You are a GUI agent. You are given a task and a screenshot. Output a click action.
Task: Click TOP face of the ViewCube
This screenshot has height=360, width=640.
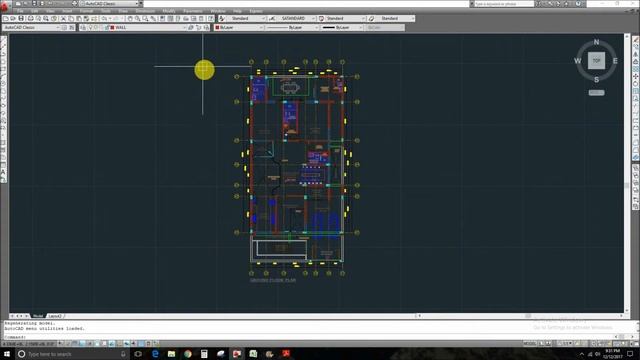pos(596,60)
